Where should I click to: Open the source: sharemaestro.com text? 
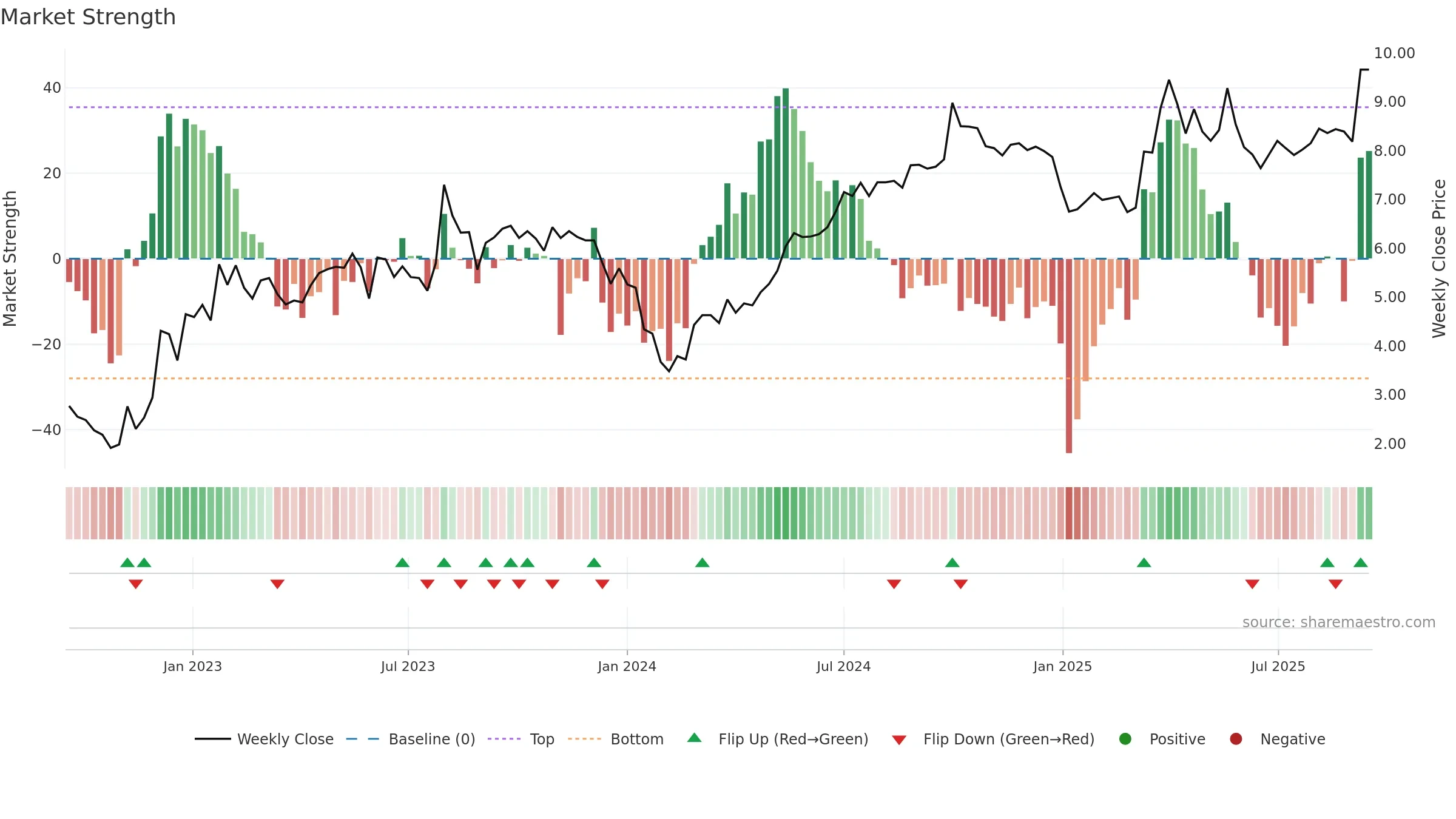(1339, 622)
